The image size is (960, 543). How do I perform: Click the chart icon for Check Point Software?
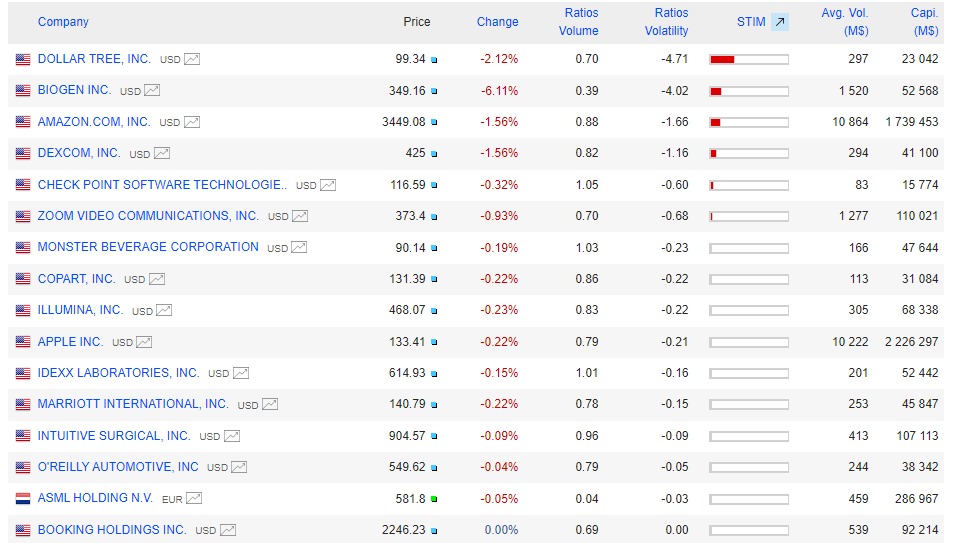pos(328,185)
